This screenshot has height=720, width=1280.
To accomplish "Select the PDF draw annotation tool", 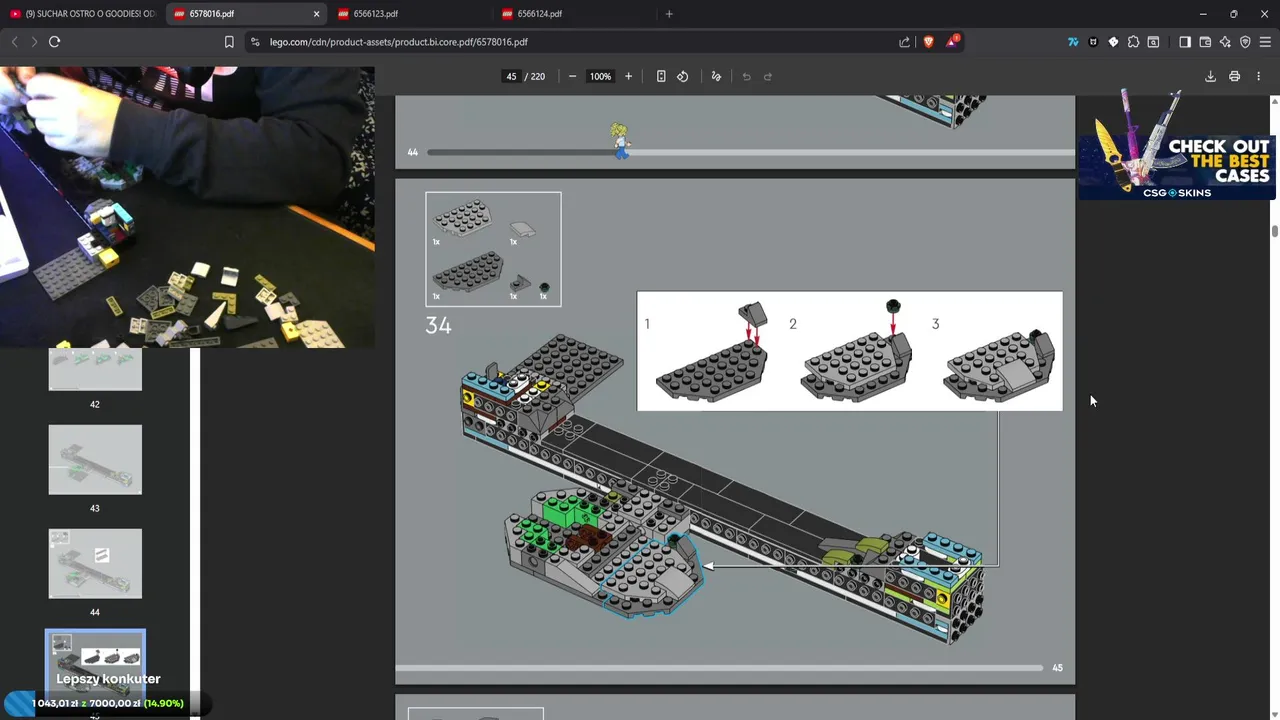I will (x=716, y=76).
